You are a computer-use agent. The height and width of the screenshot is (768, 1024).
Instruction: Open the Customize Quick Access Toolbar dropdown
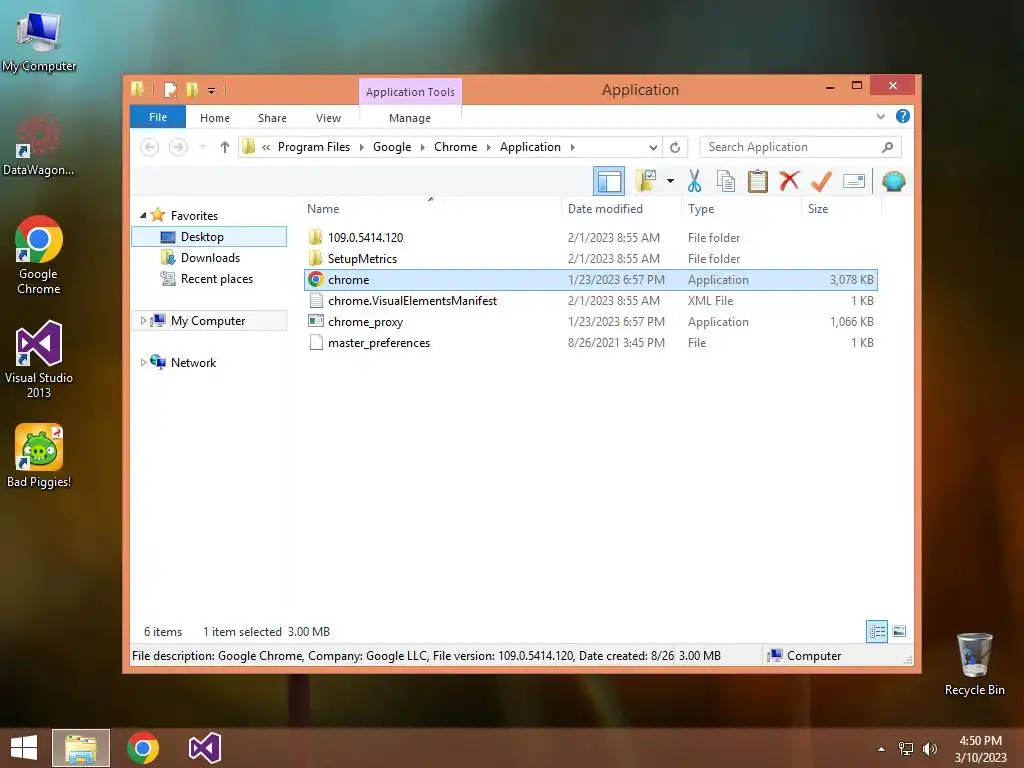[x=212, y=91]
